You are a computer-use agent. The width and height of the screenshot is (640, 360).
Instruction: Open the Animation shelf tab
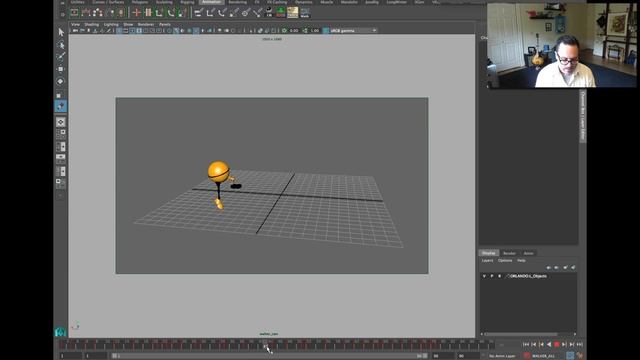click(x=212, y=2)
